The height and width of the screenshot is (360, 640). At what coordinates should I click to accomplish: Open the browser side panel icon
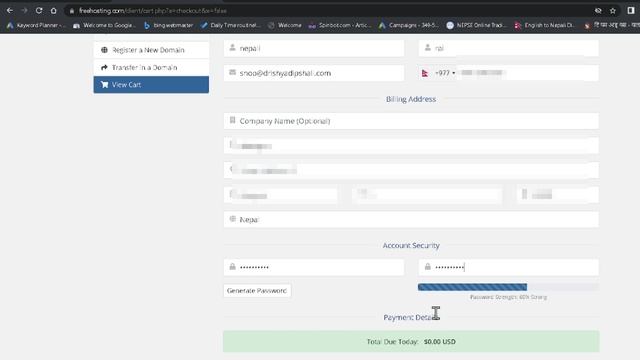point(631,11)
